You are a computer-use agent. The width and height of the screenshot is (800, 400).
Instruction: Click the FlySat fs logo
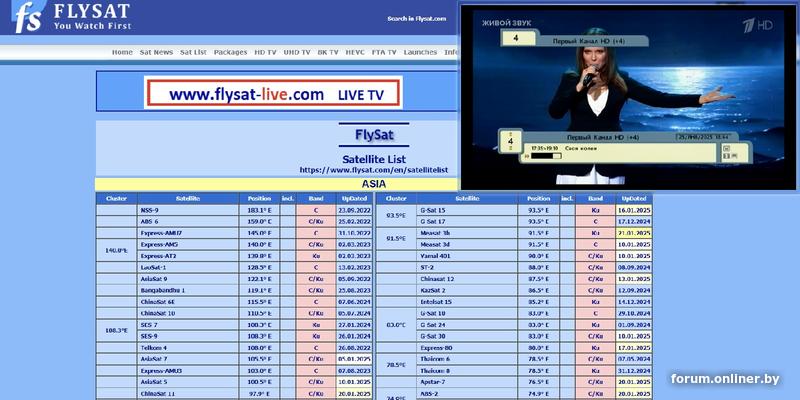[x=29, y=16]
